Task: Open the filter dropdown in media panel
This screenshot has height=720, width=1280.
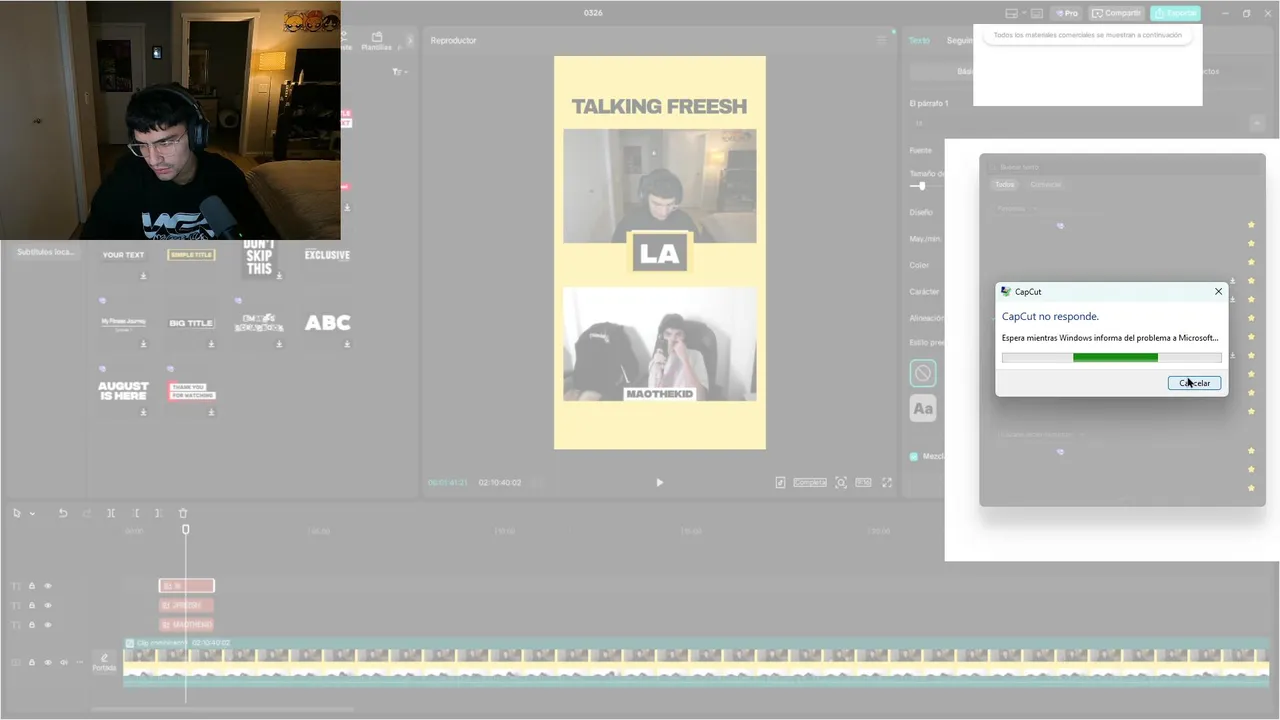Action: (x=400, y=72)
